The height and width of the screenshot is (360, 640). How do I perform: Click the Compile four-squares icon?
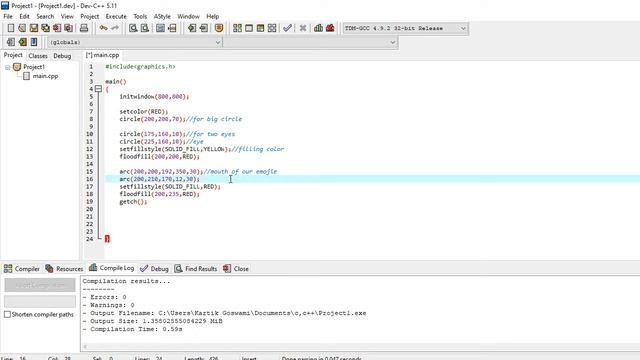[x=237, y=28]
